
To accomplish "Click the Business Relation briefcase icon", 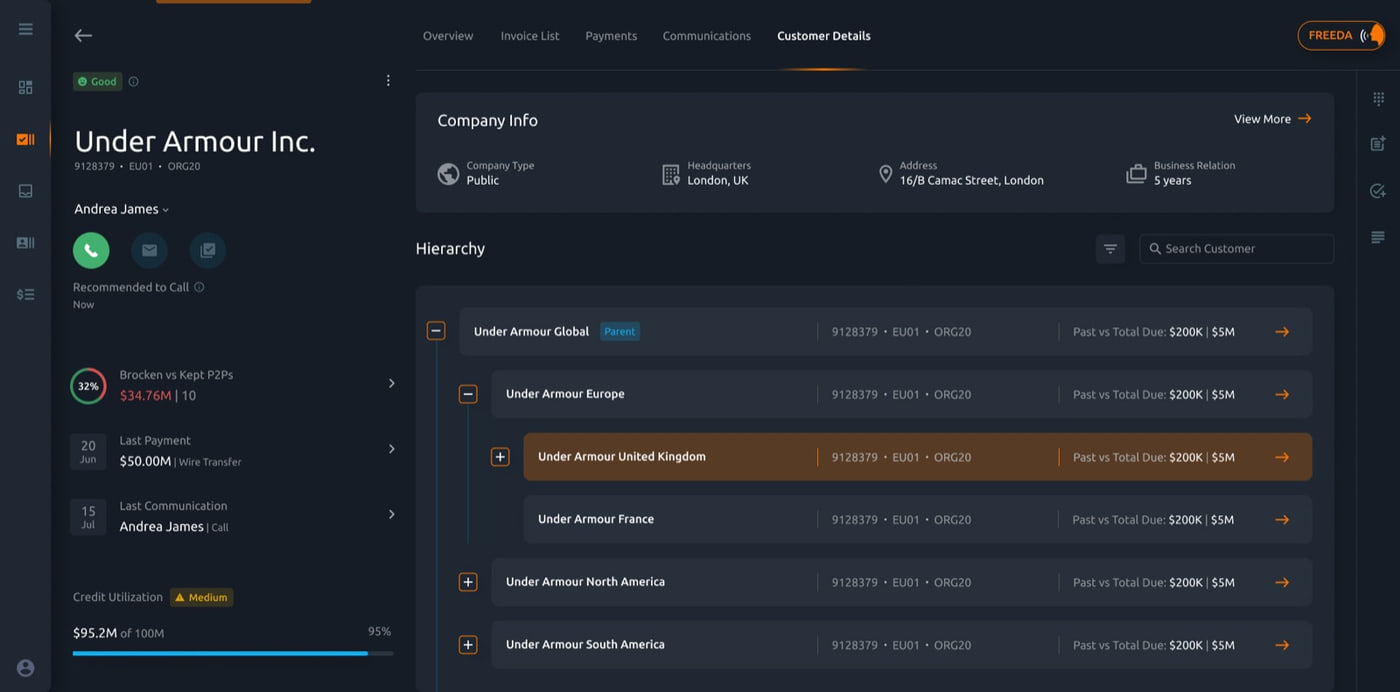I will pos(1136,174).
